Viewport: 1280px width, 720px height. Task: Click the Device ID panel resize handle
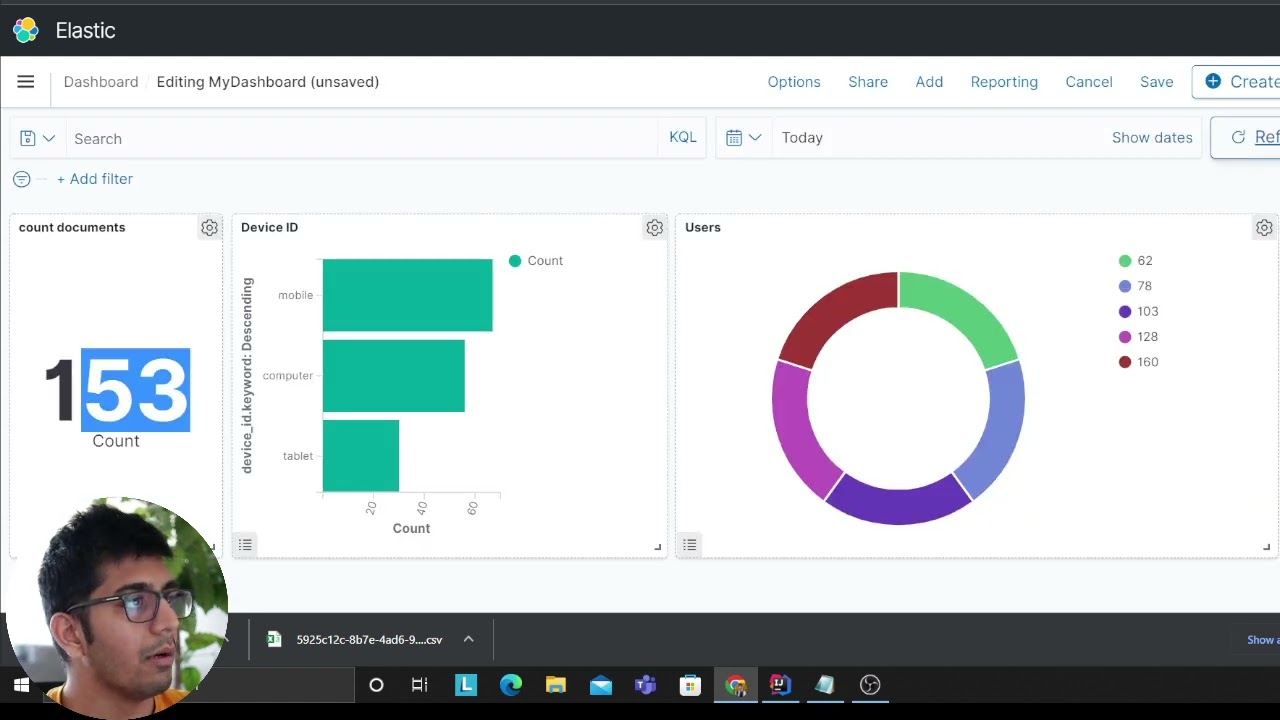658,547
